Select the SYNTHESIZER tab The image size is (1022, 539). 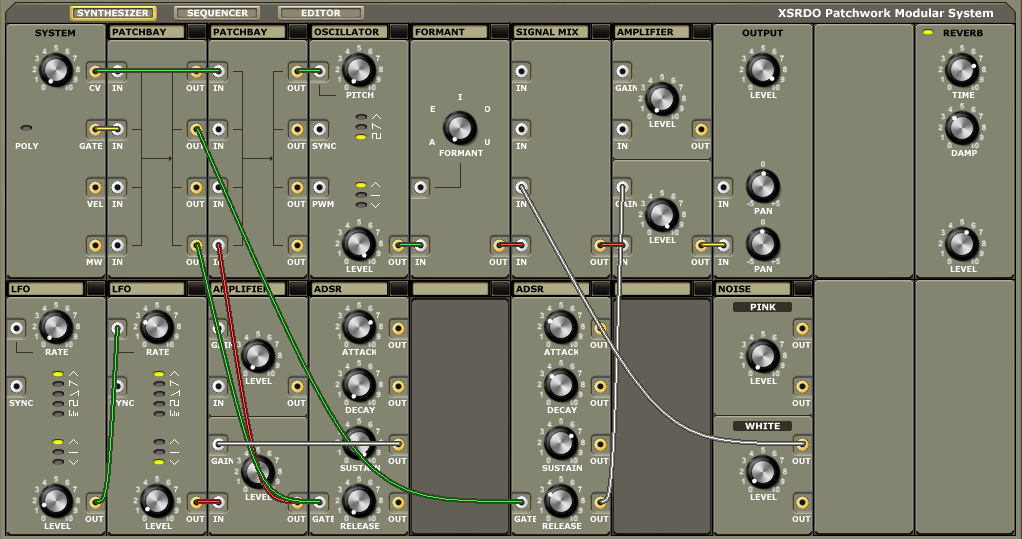point(113,13)
